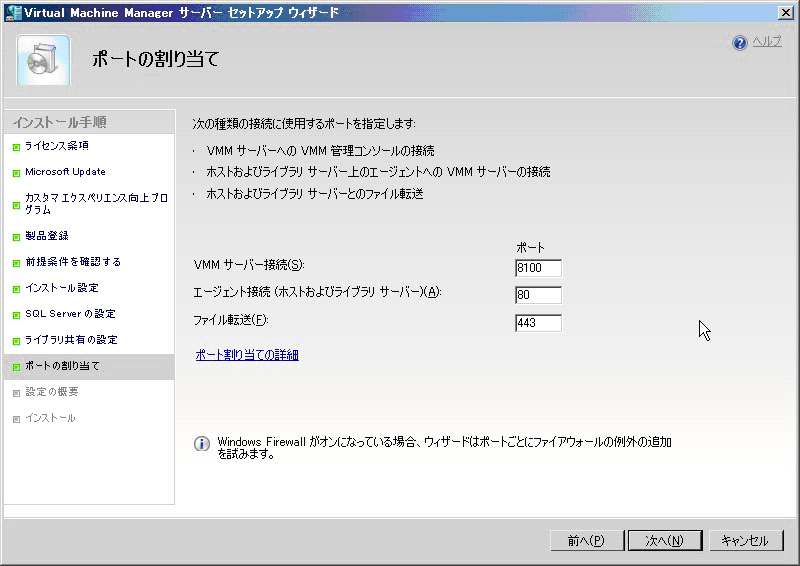Close the setup wizard window

(x=786, y=12)
